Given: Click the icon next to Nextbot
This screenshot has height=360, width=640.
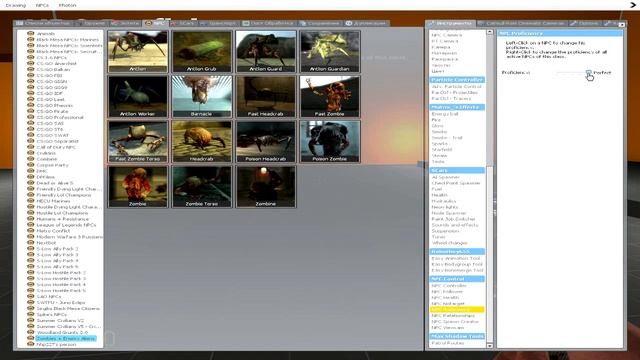Looking at the screenshot, I should click(x=31, y=243).
